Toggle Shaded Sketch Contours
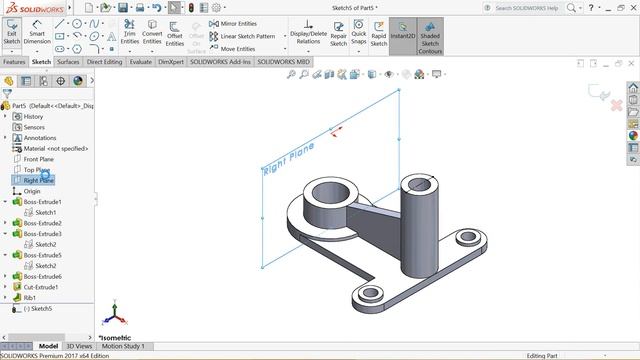This screenshot has width=640, height=360. tap(430, 36)
